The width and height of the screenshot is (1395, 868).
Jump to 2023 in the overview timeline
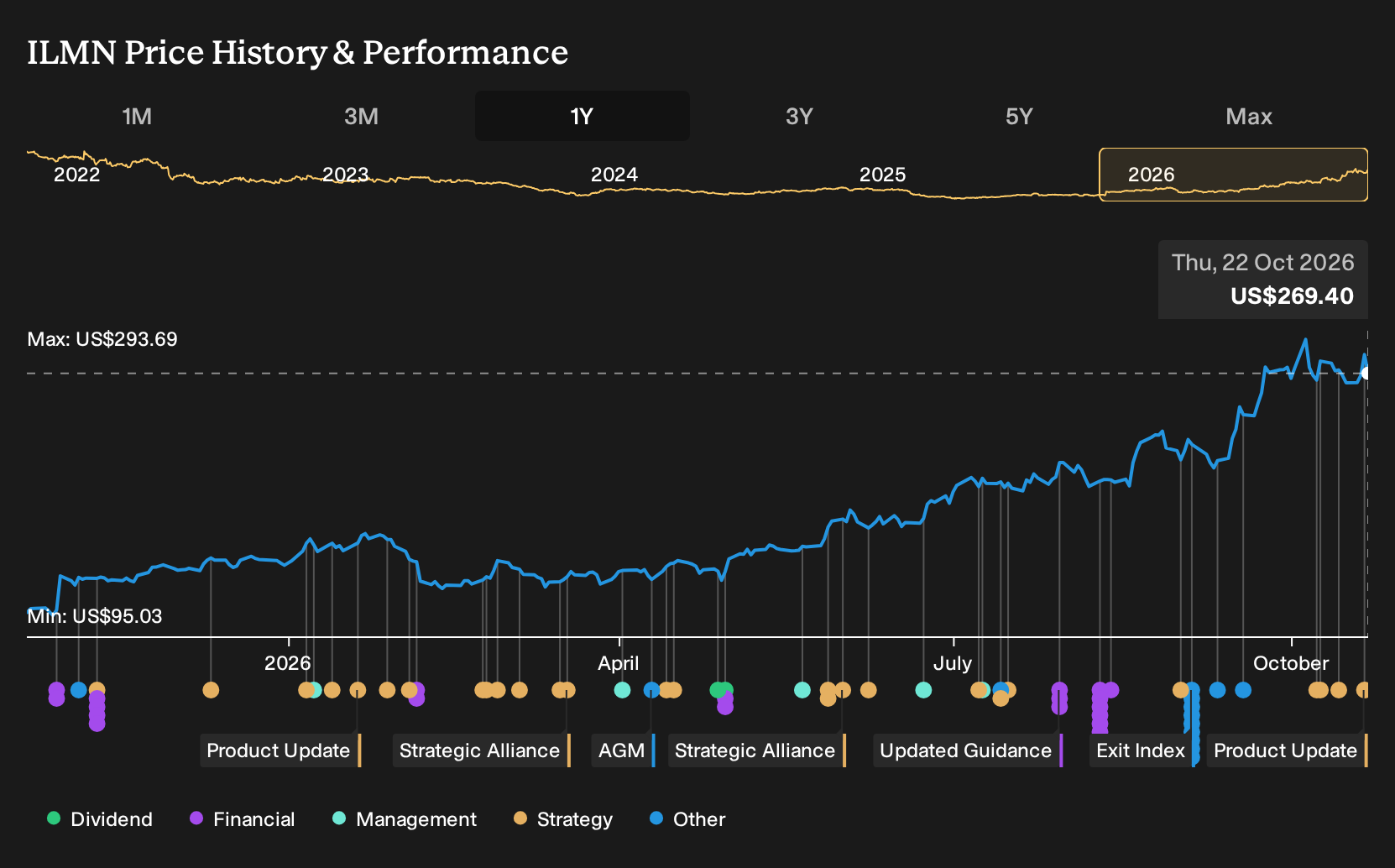point(345,175)
